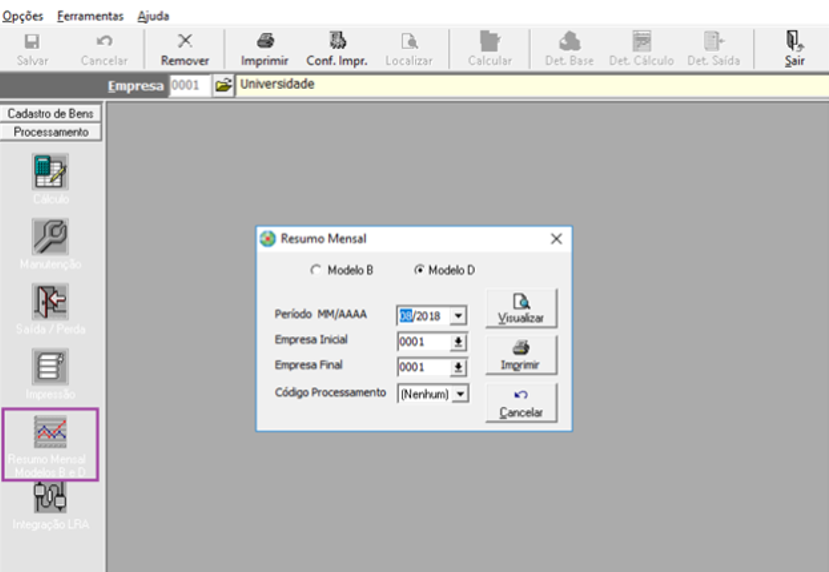Click the Visualizar button in the dialog
This screenshot has height=572, width=829.
tap(521, 308)
